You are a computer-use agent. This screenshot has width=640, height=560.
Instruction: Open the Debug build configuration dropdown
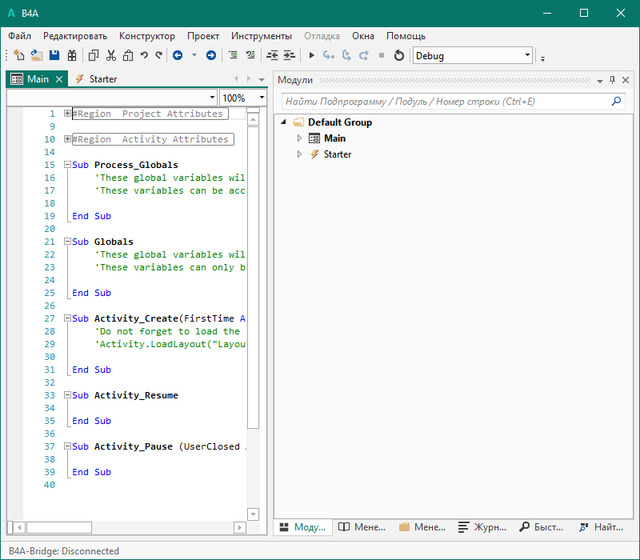(x=527, y=56)
